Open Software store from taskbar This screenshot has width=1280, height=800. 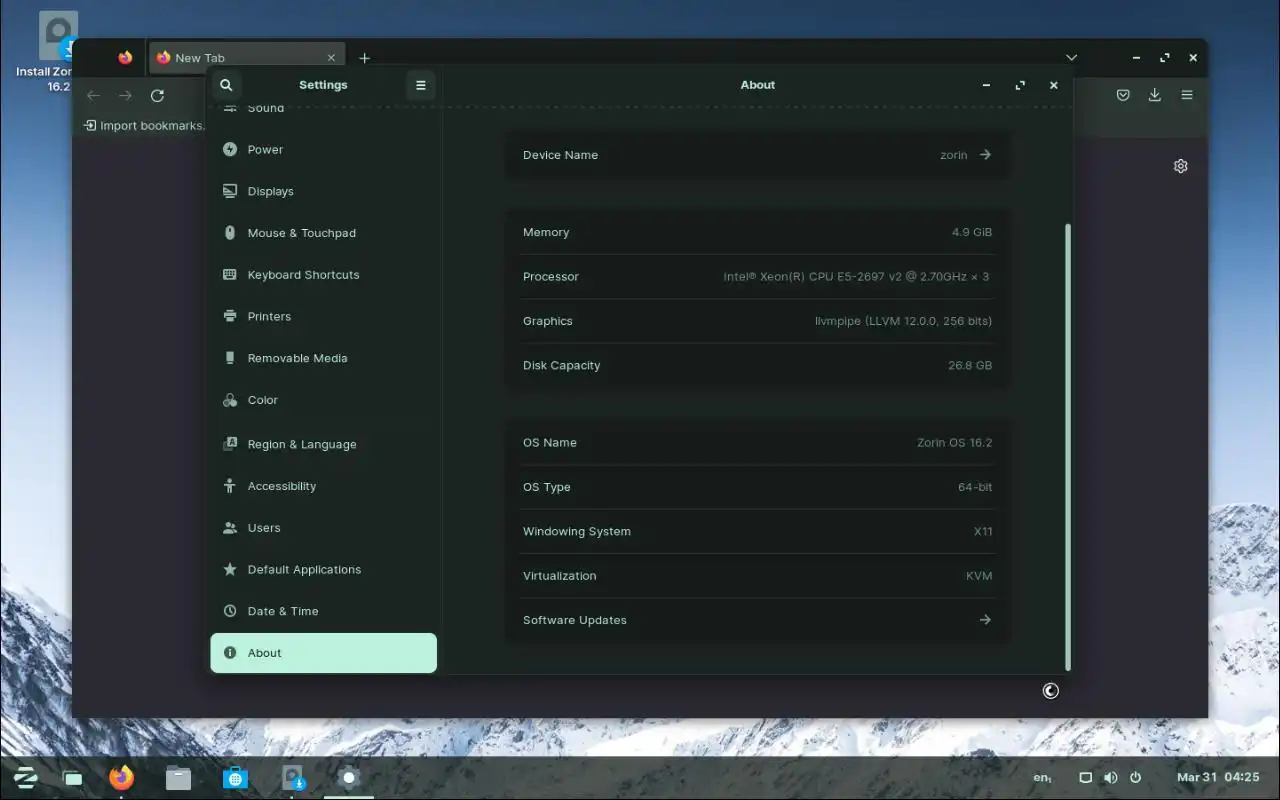click(x=235, y=777)
